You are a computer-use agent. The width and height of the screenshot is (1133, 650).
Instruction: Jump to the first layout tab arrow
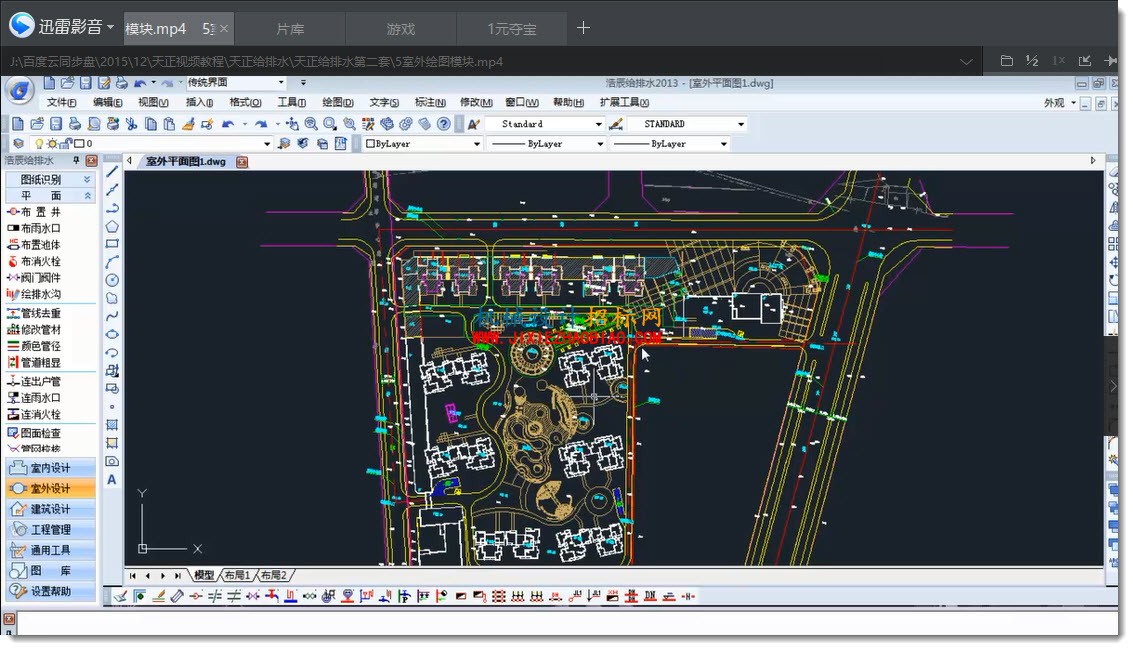tap(132, 576)
